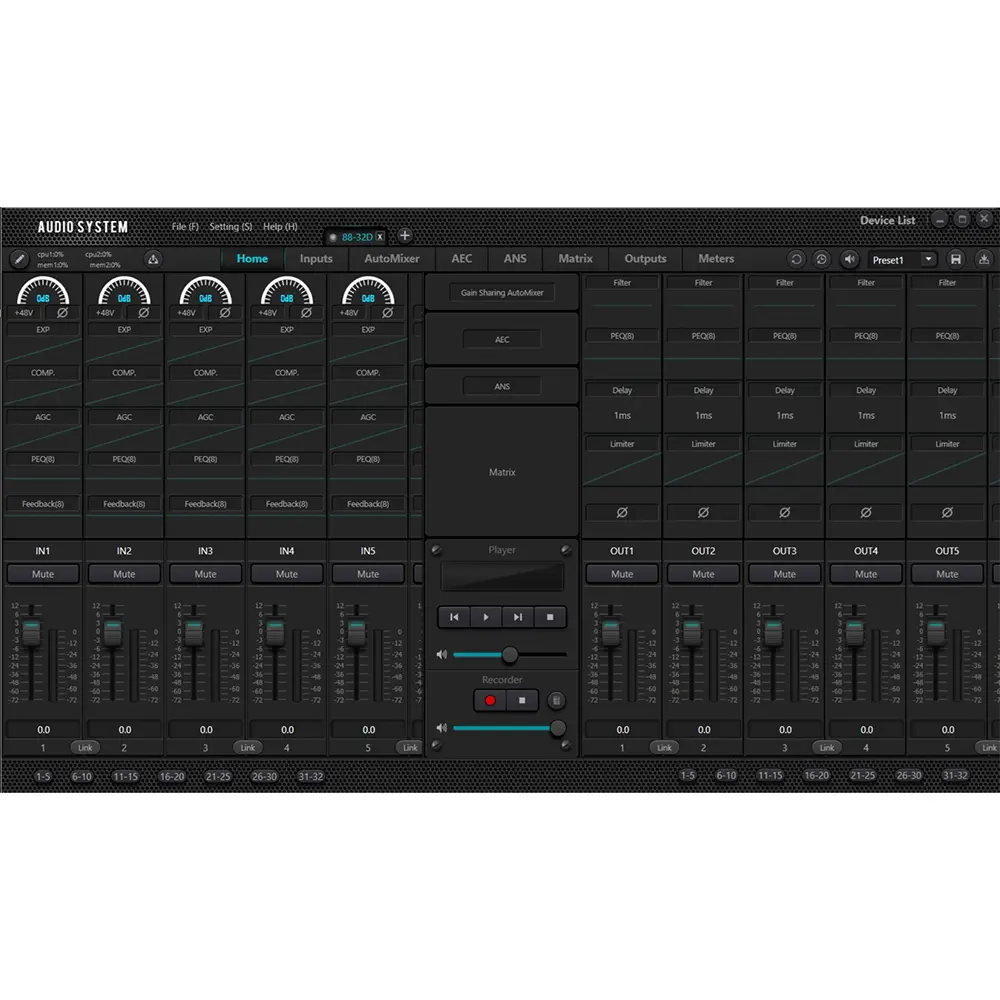Link output channels 3 and 4

pyautogui.click(x=827, y=747)
